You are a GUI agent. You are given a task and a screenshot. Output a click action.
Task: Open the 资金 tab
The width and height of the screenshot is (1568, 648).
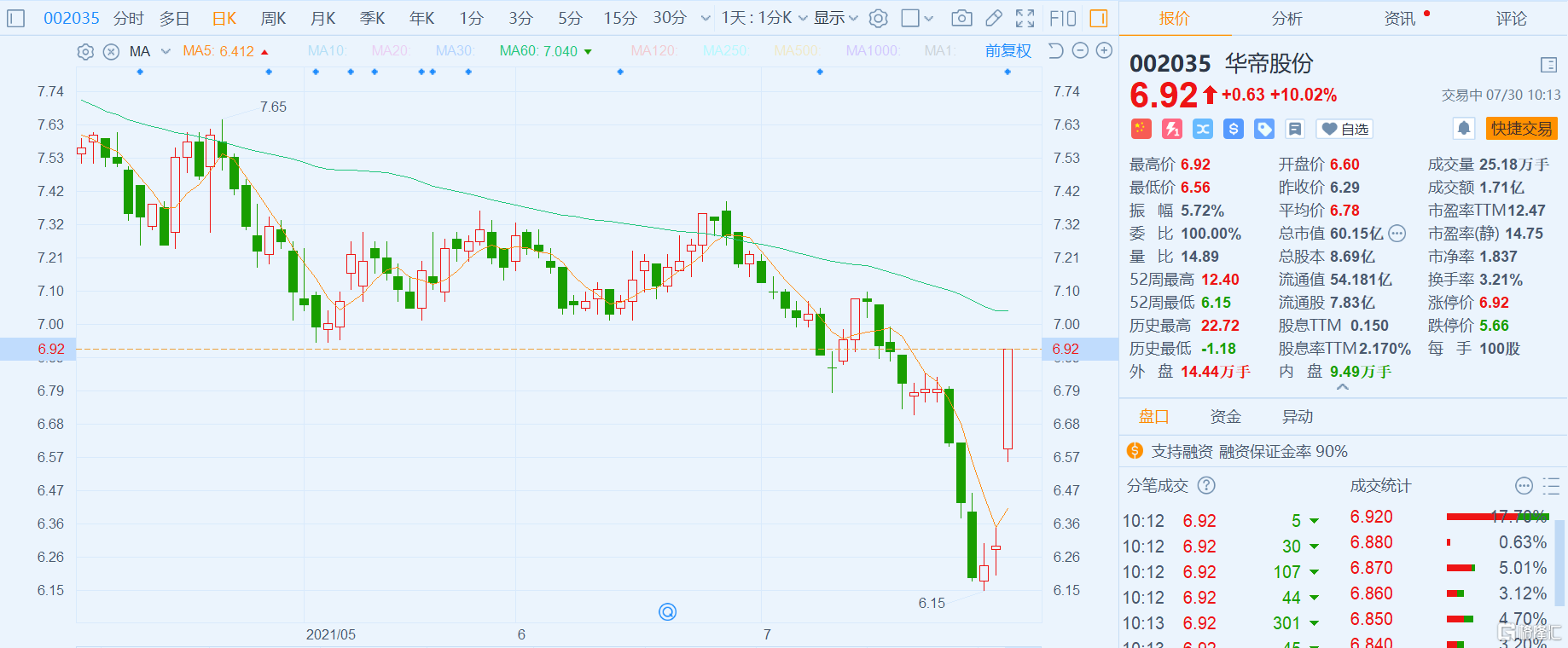pos(1225,416)
